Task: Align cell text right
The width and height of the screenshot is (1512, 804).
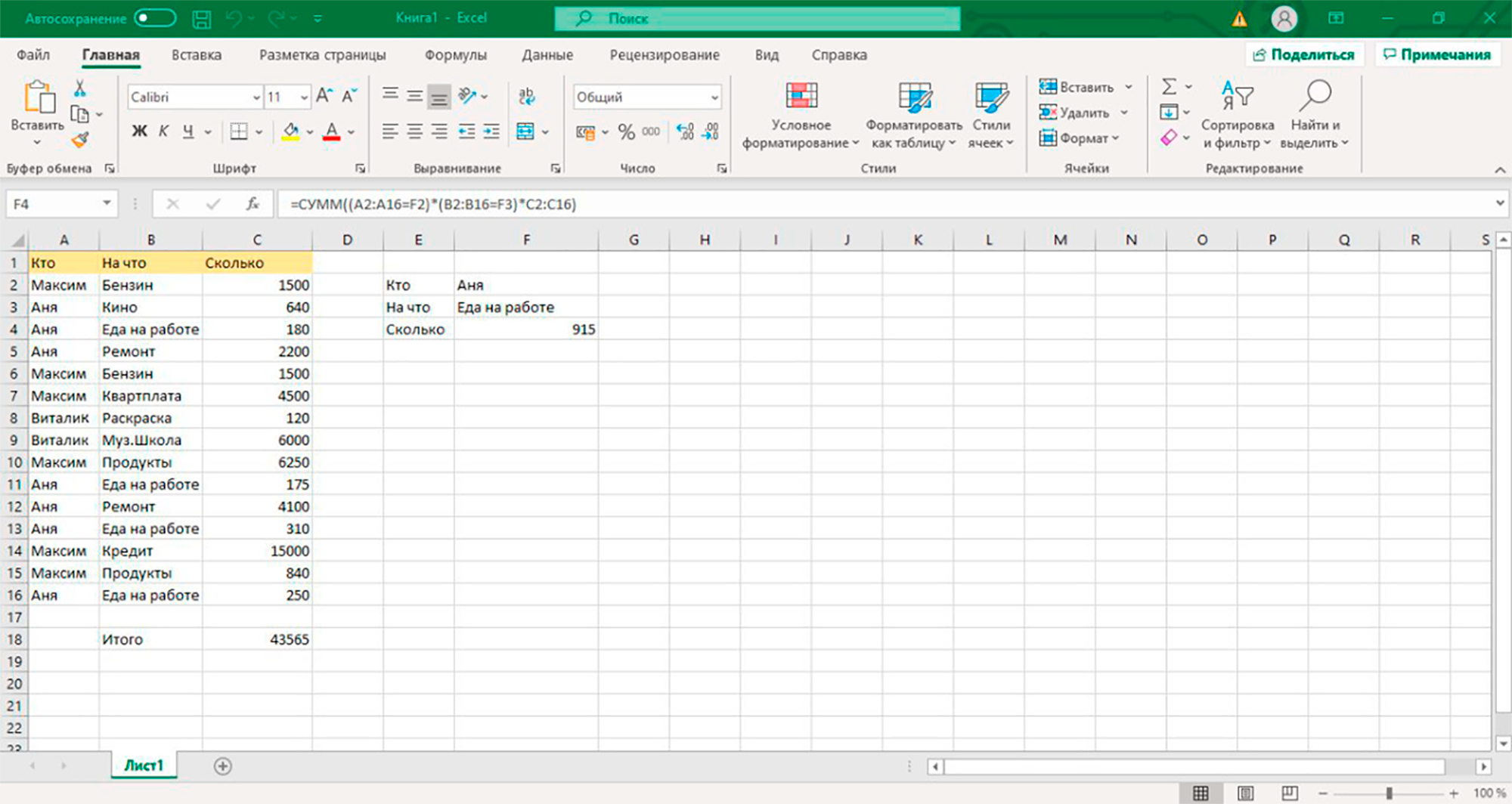Action: coord(439,131)
